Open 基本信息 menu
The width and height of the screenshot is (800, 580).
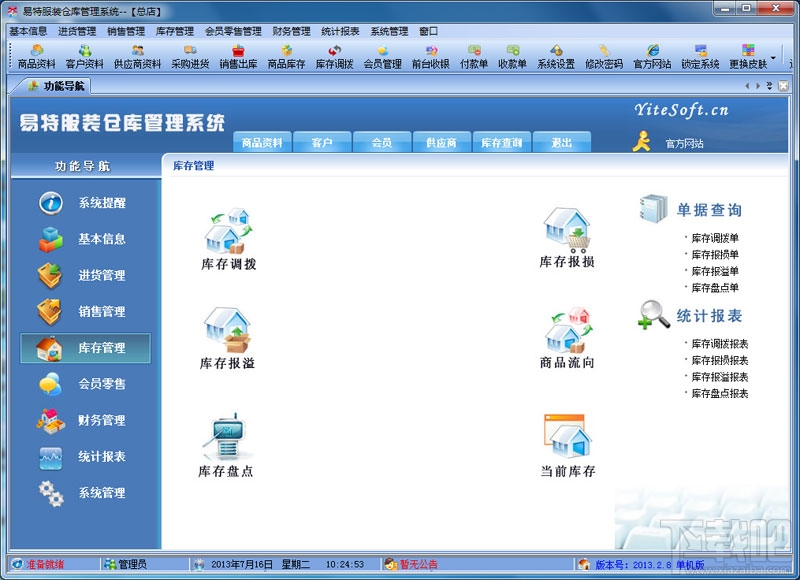28,31
